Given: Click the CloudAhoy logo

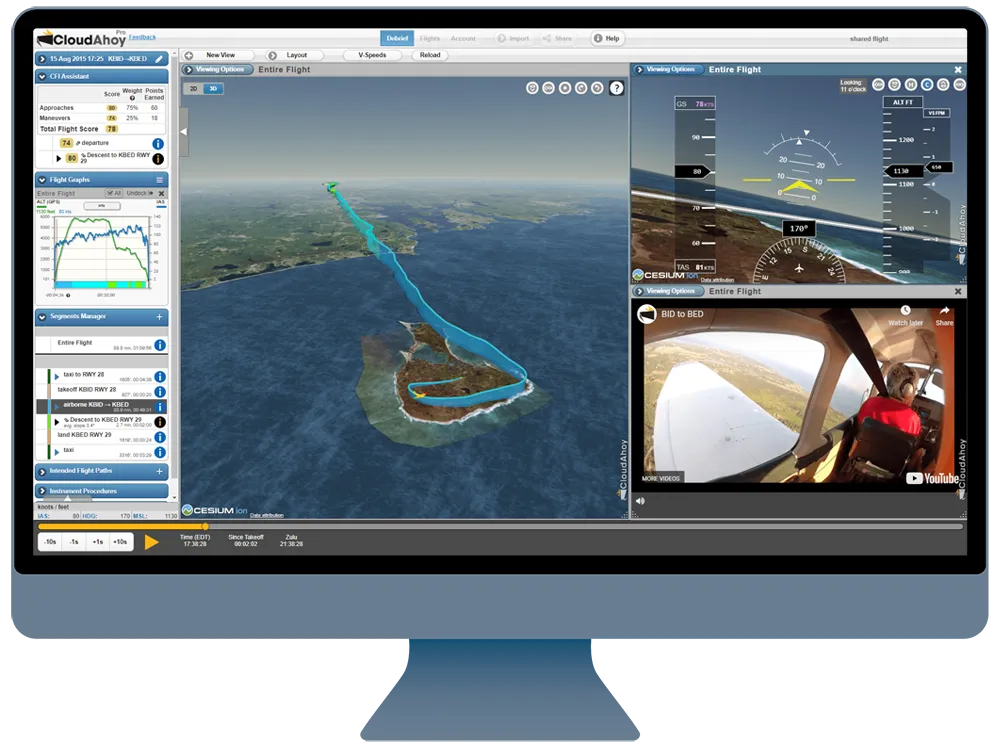Looking at the screenshot, I should point(81,39).
